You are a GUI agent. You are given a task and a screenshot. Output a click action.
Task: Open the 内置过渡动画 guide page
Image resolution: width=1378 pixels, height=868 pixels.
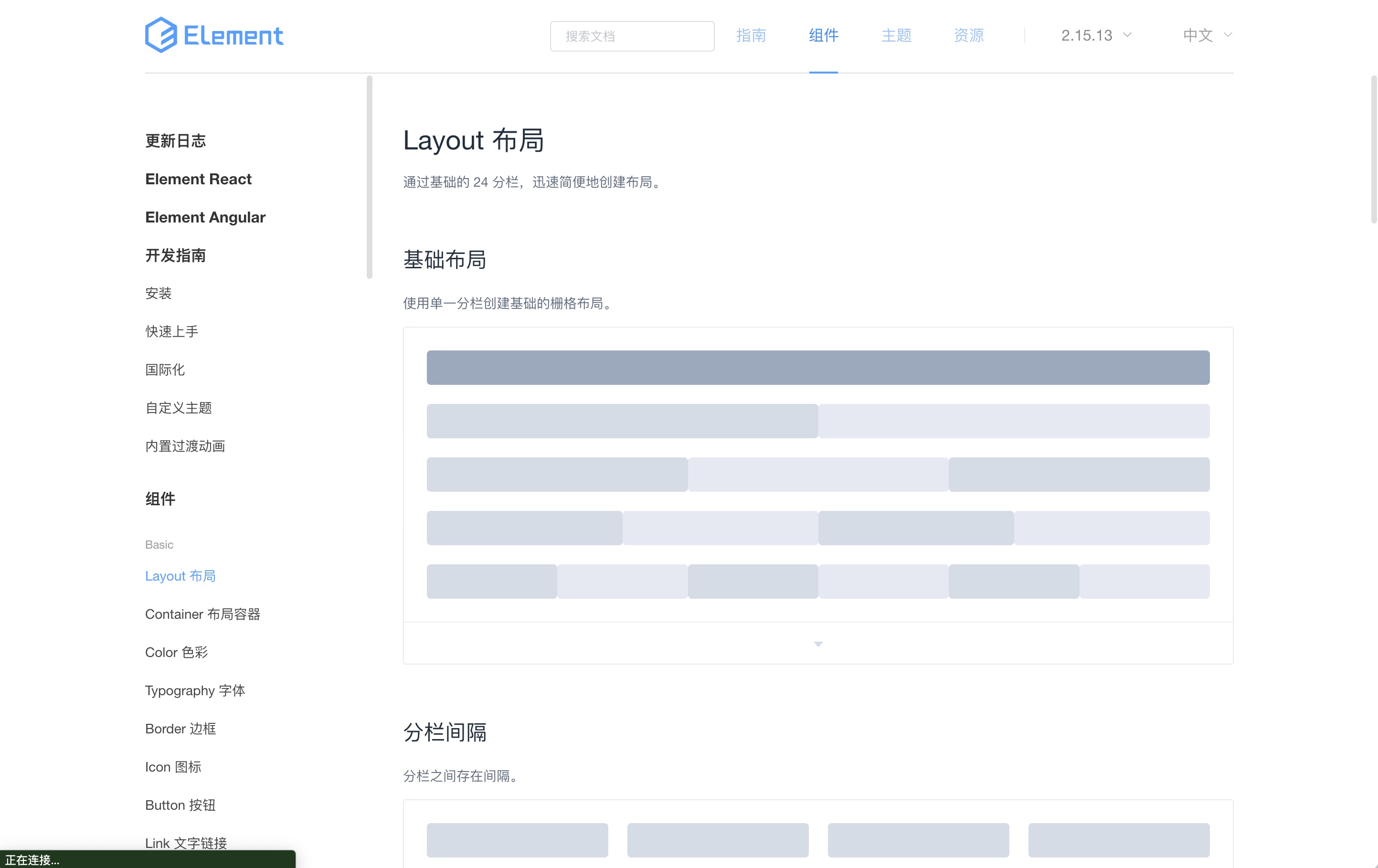click(185, 446)
